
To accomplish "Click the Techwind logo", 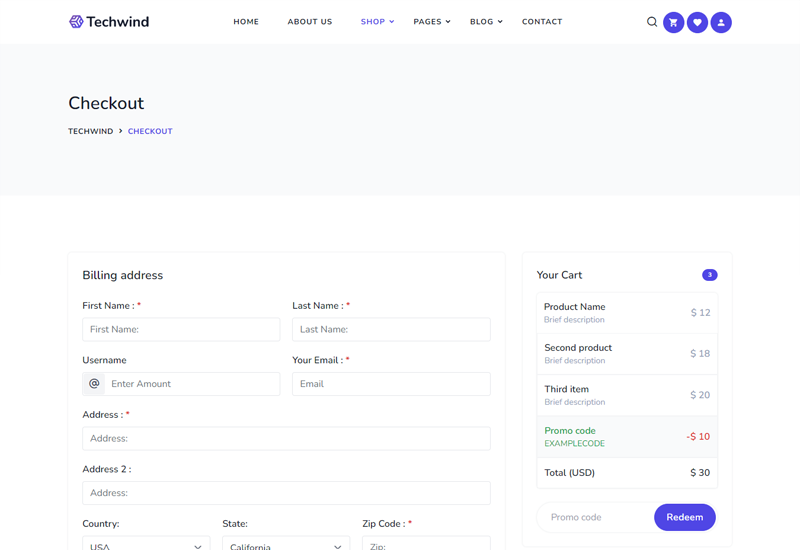I will point(109,21).
